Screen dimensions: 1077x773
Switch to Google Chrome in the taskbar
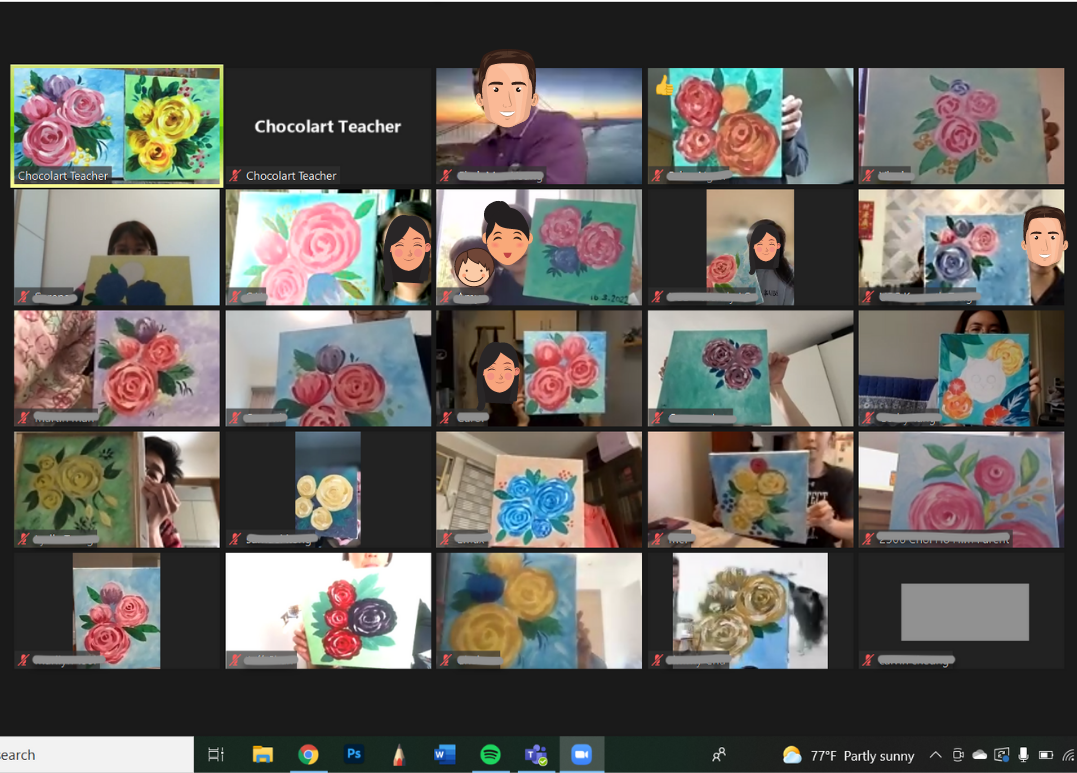point(308,755)
